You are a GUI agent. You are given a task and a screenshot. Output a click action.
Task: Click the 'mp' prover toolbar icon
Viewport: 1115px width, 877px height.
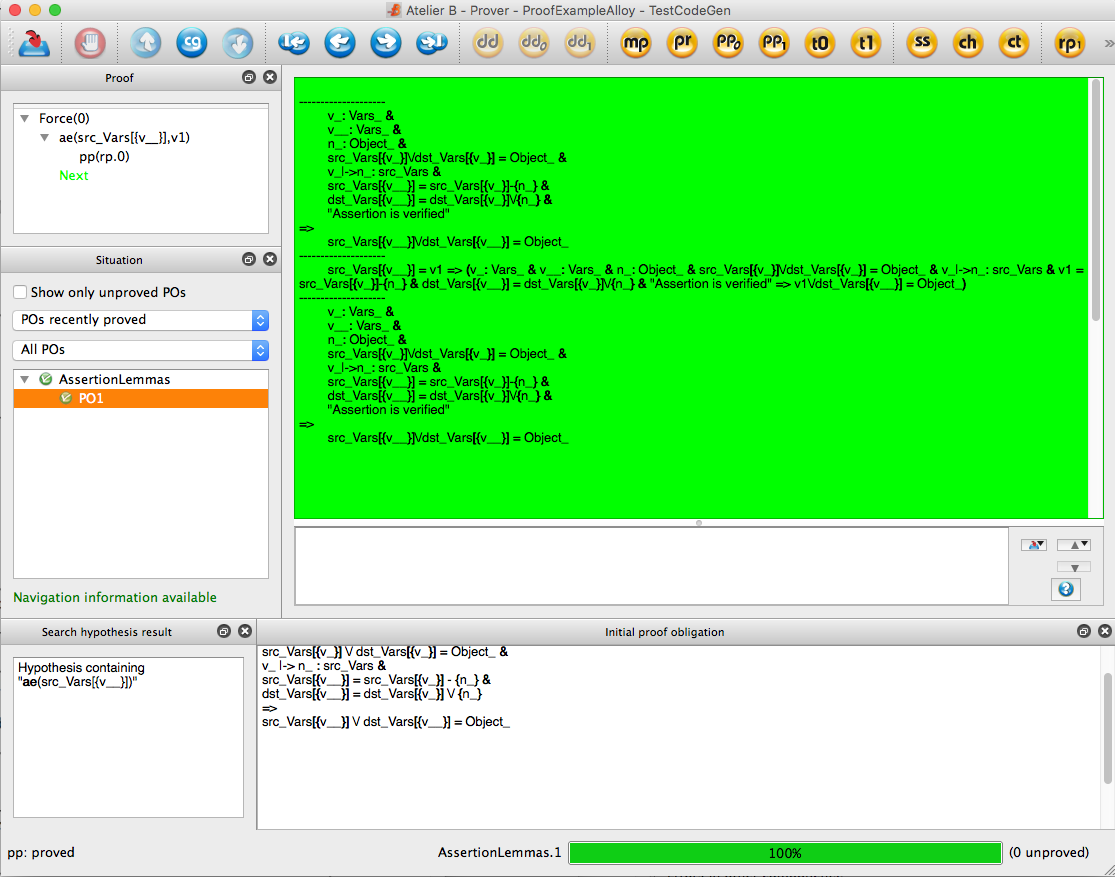tap(636, 43)
